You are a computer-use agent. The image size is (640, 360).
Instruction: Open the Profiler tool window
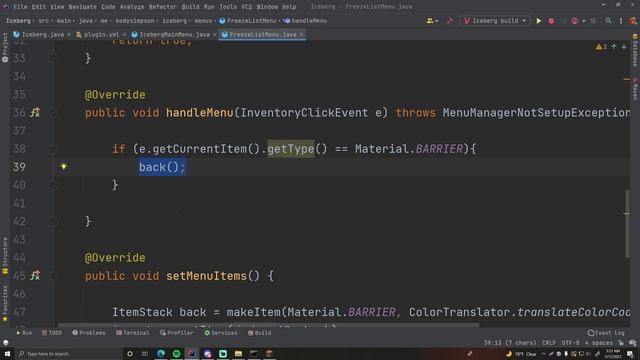(177, 333)
